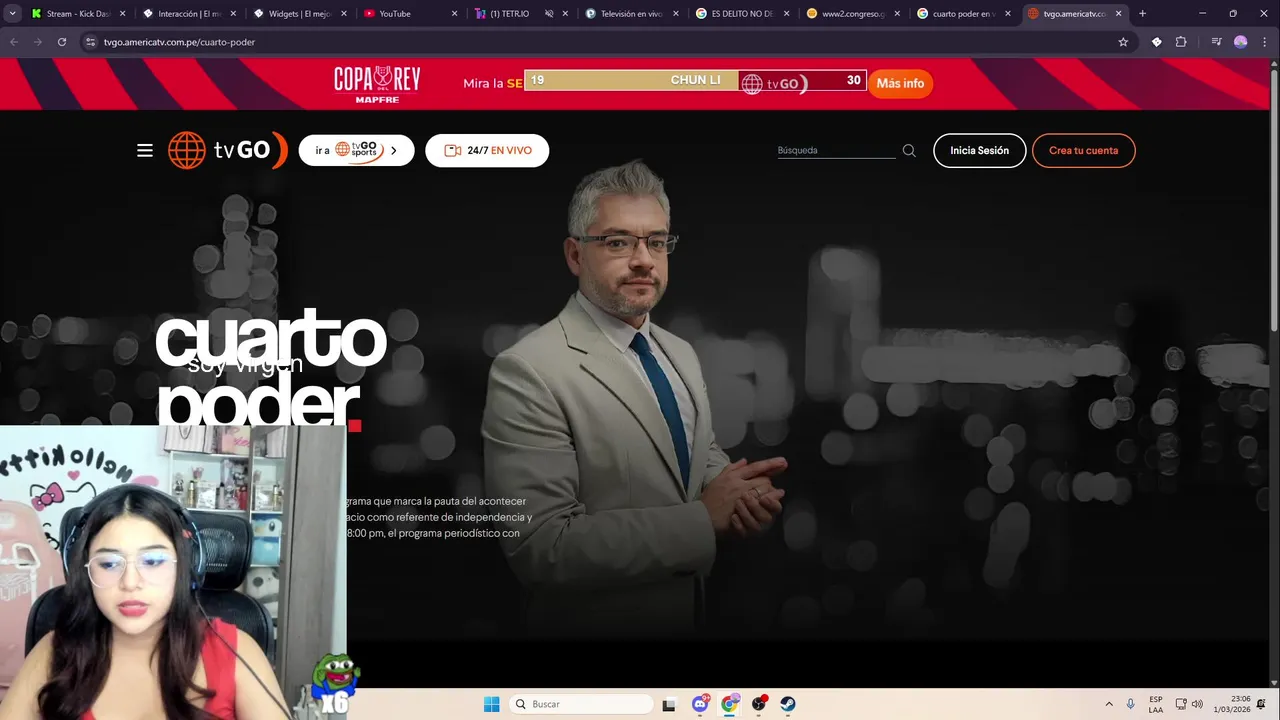Open Discord from the taskbar
Screen dimensions: 1280x720
coord(700,704)
